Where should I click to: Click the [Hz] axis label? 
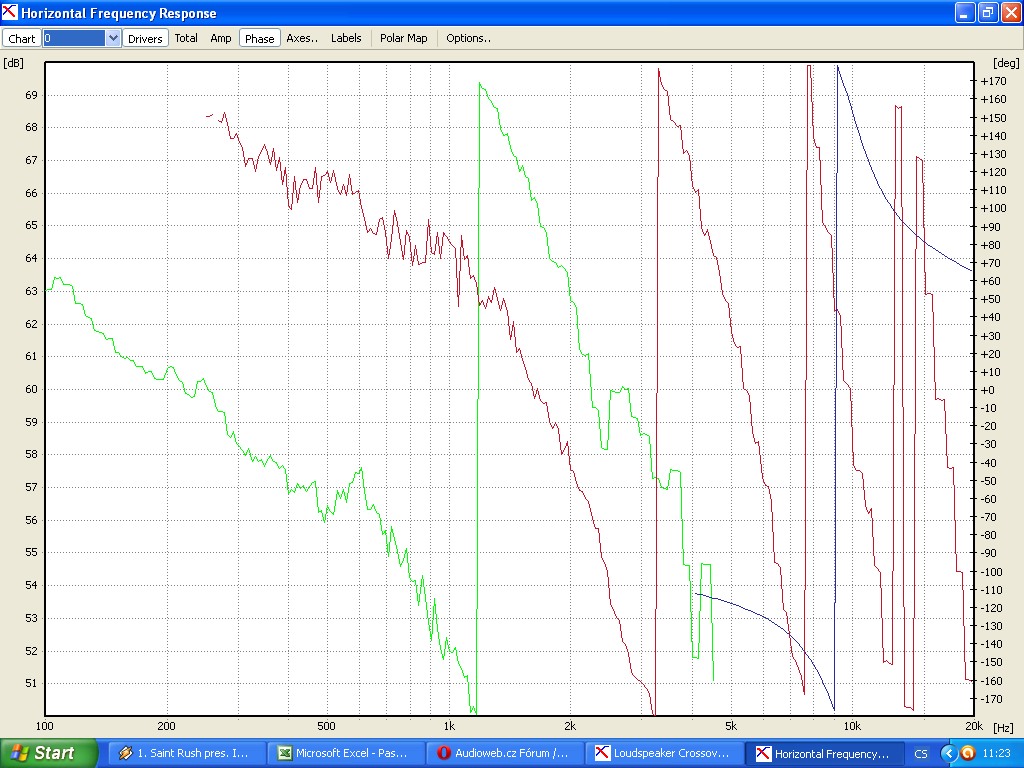[1003, 727]
